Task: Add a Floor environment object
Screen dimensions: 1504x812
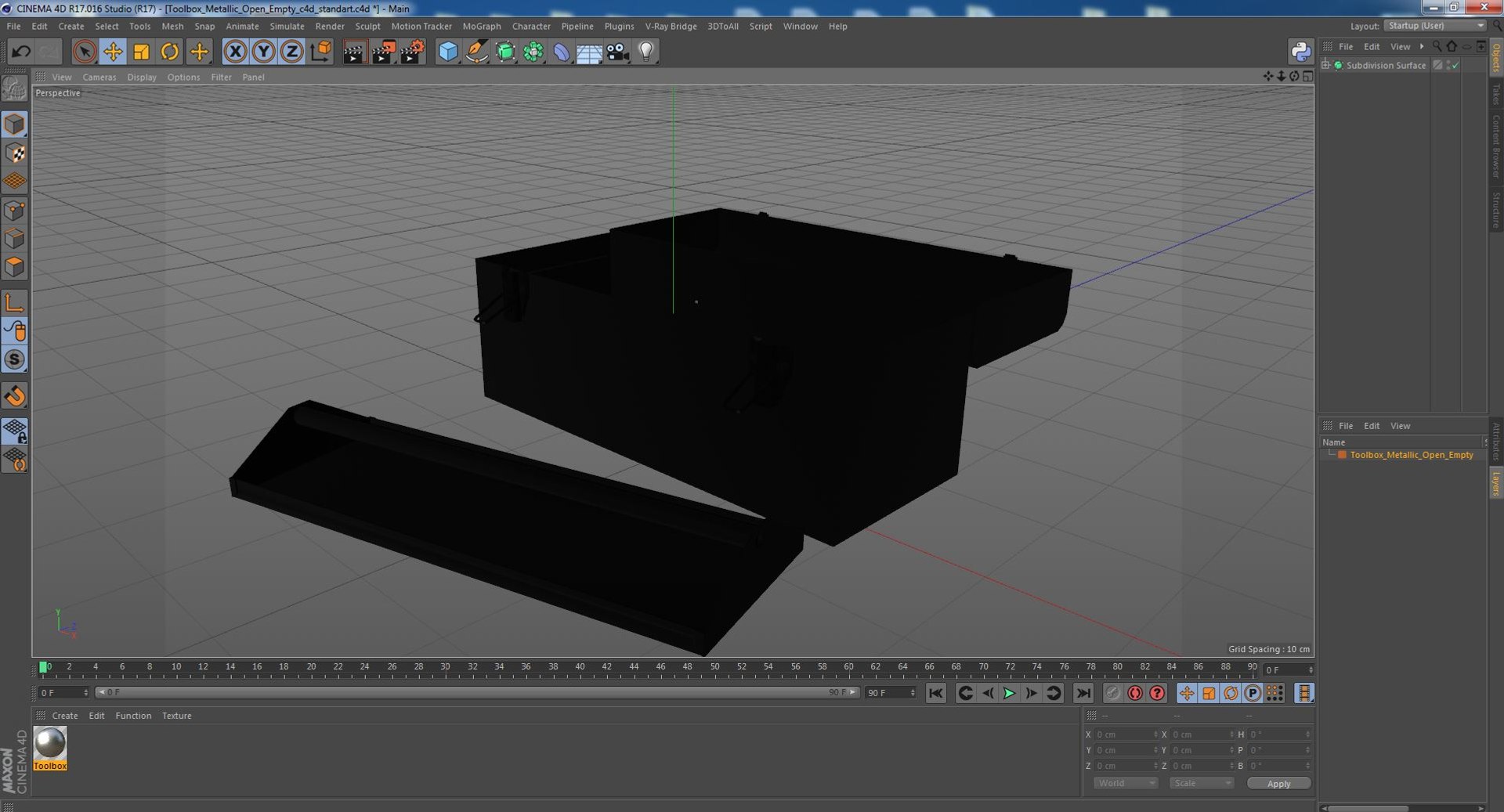Action: pos(589,52)
